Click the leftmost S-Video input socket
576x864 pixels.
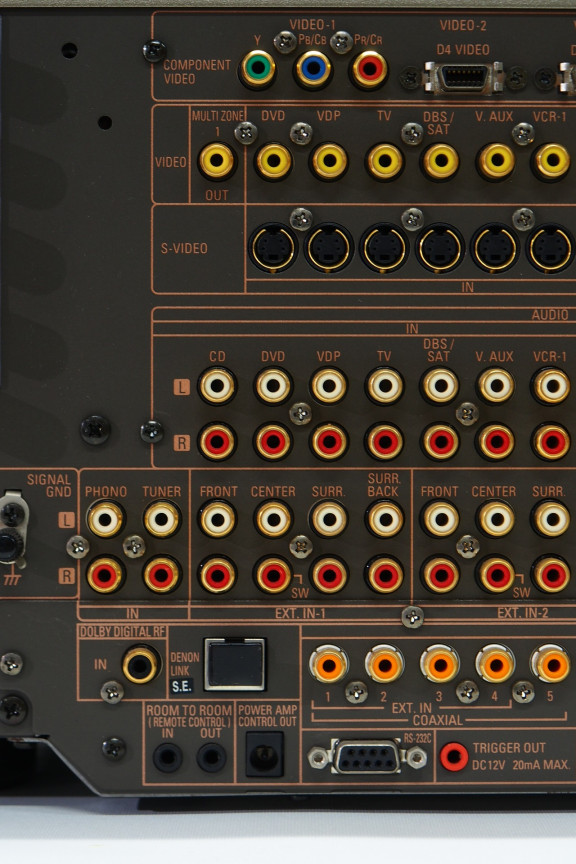[273, 248]
